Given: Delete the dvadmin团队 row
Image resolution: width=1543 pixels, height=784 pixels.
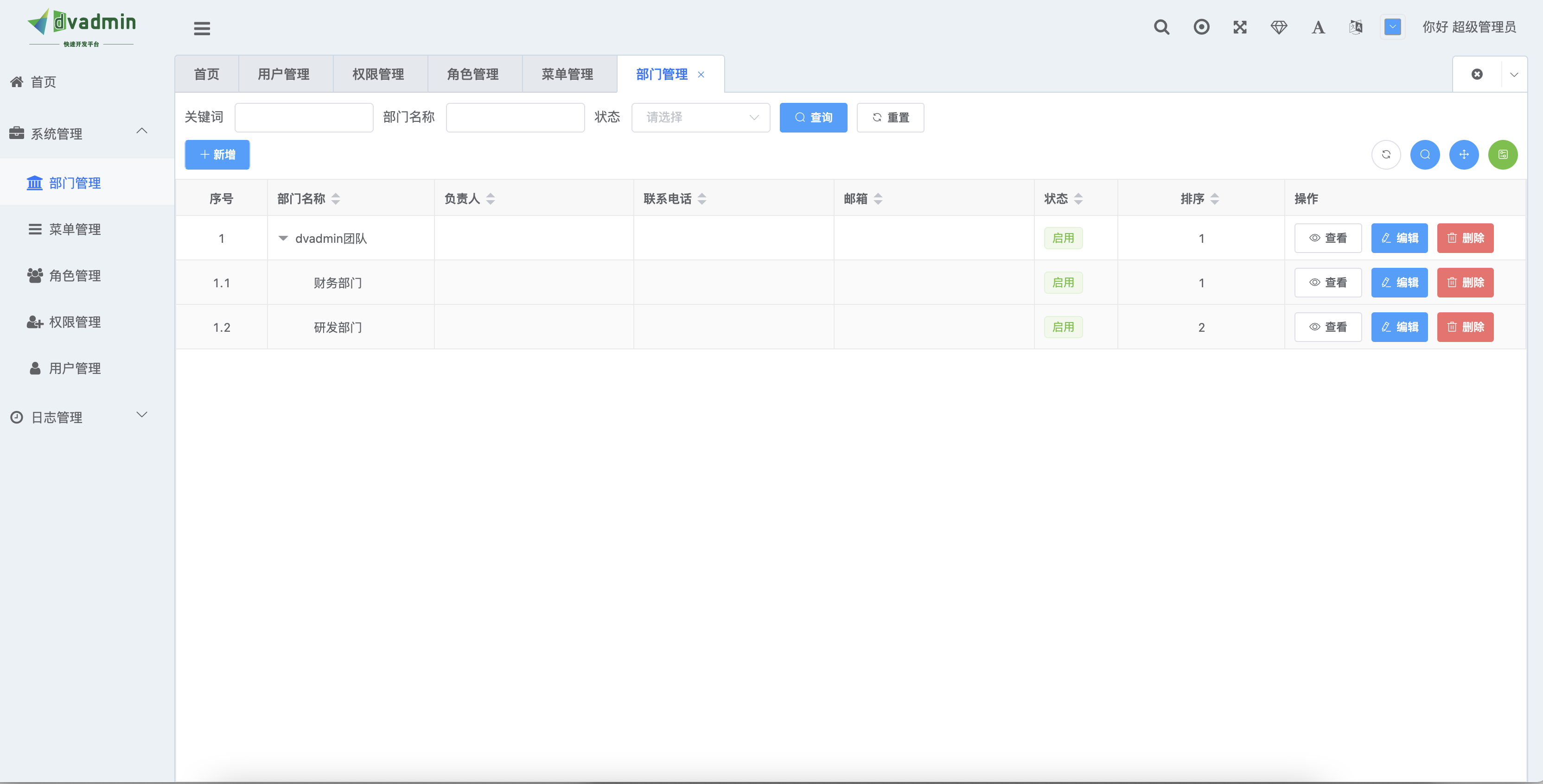Looking at the screenshot, I should [1465, 238].
